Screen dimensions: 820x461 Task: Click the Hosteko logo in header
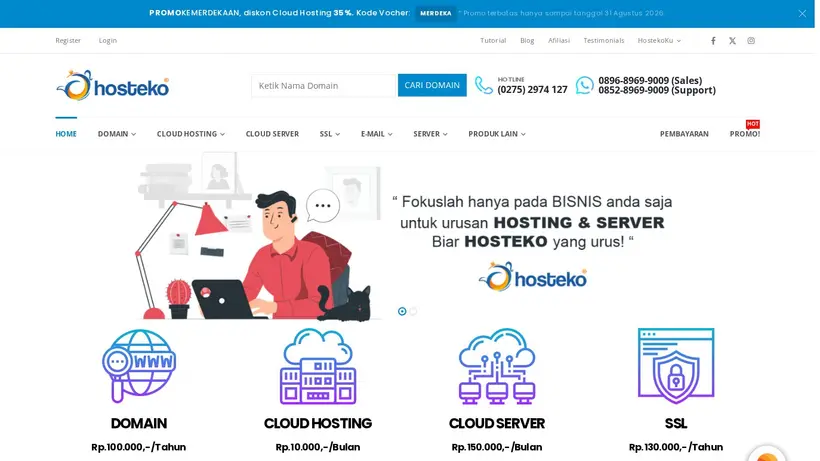(x=113, y=85)
